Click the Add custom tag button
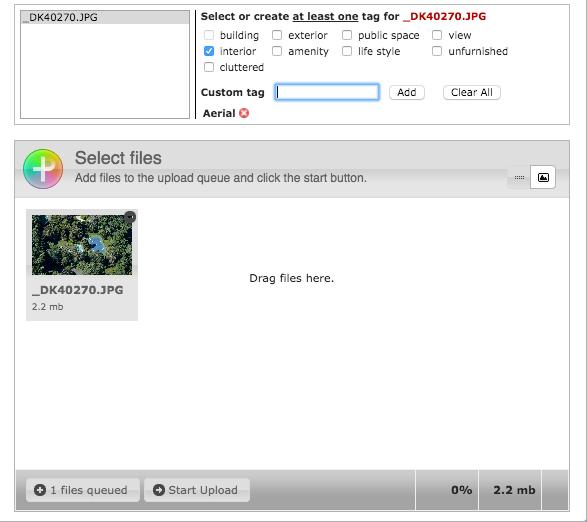Viewport: 587px width, 522px height. coord(407,92)
